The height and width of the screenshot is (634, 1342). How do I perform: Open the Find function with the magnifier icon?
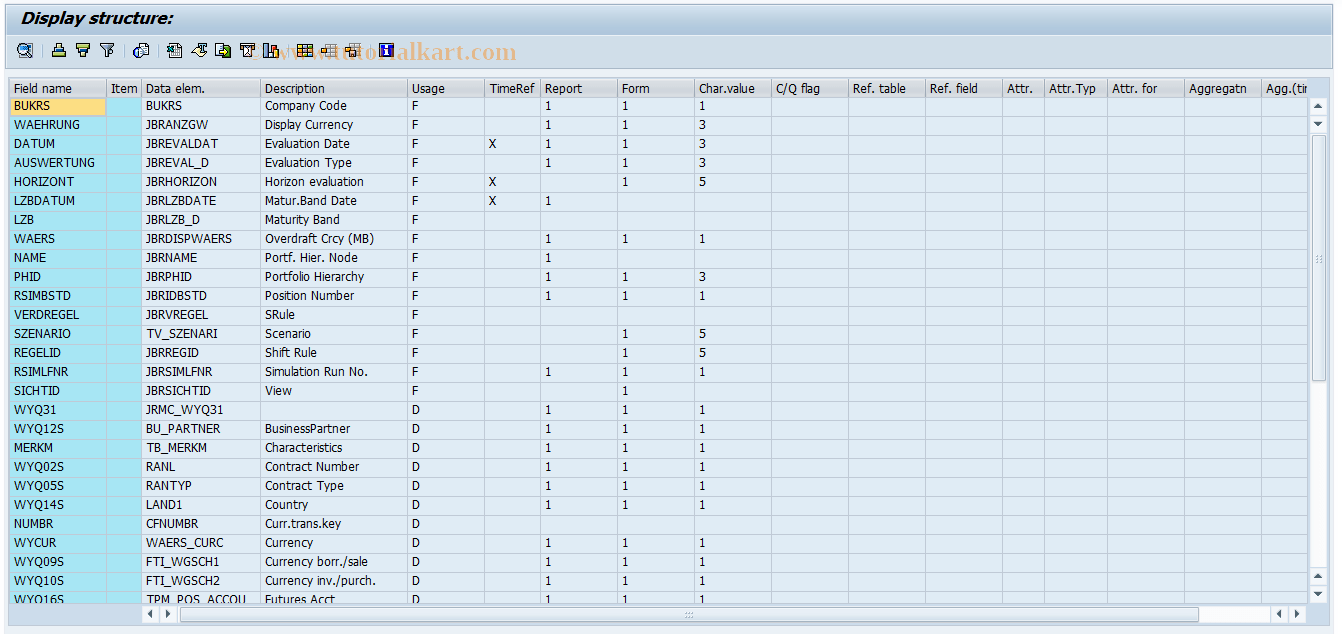pyautogui.click(x=24, y=50)
